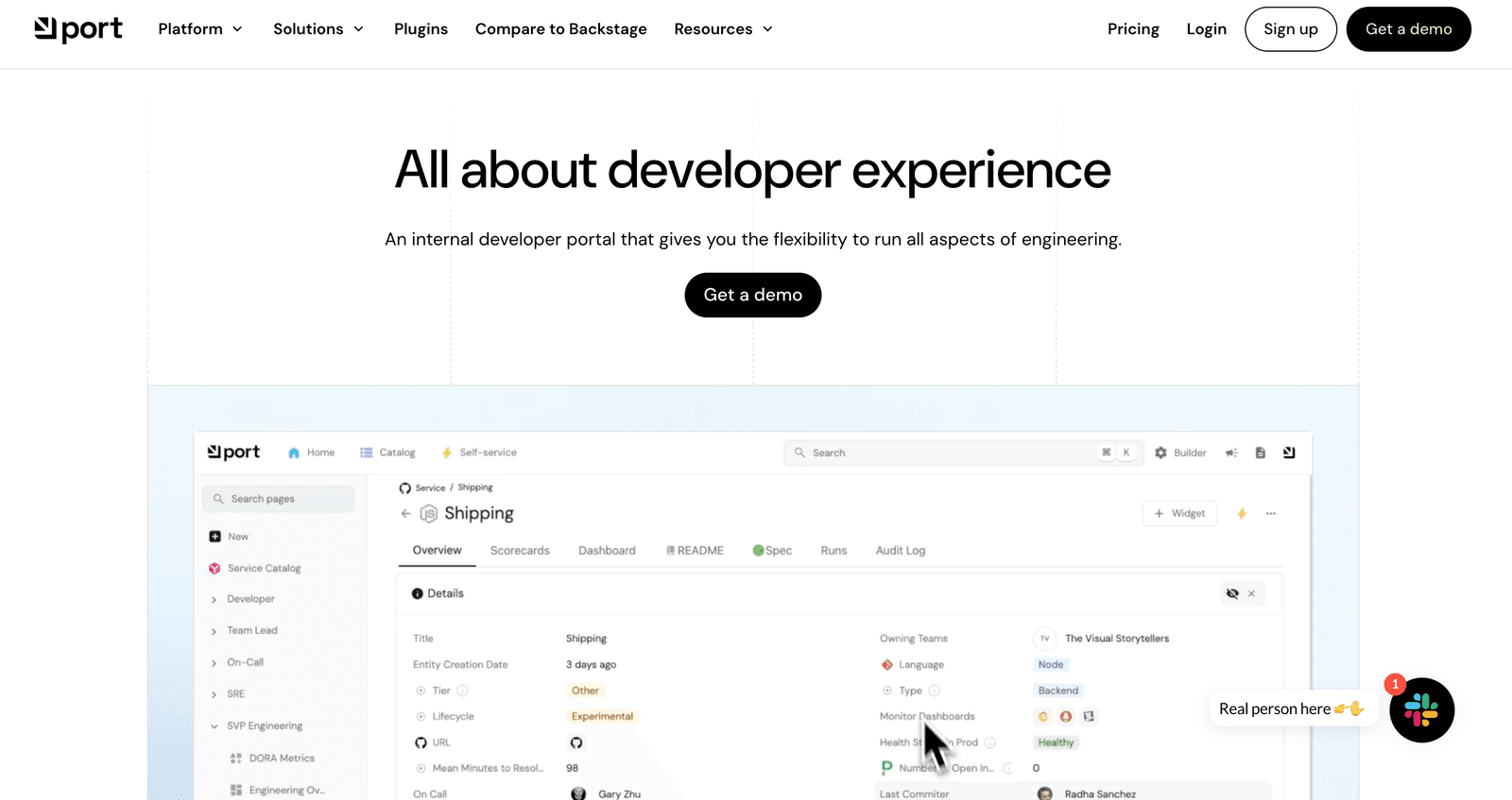1512x800 pixels.
Task: Open the three-dots menu near Widget
Action: click(x=1271, y=514)
